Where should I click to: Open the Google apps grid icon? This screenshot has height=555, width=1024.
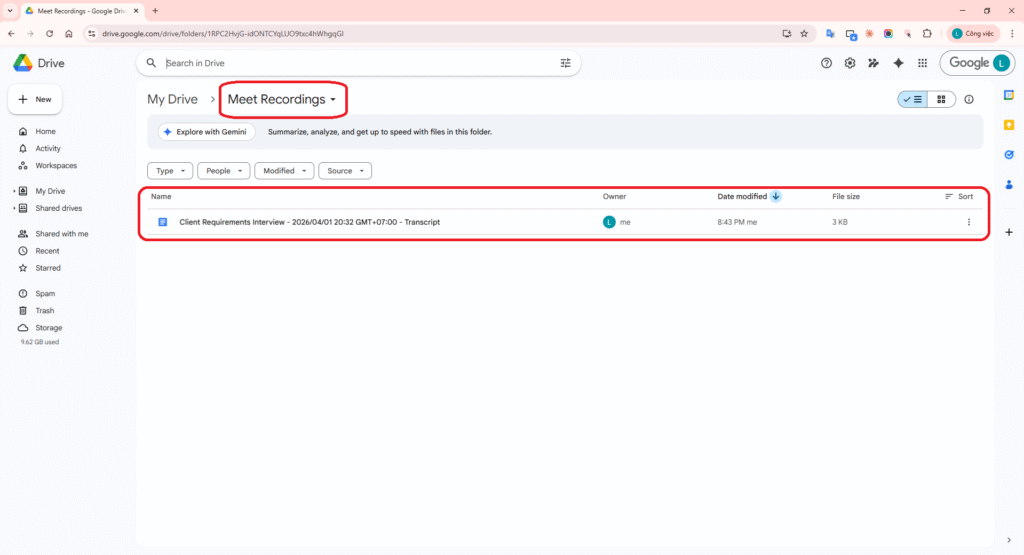pyautogui.click(x=922, y=63)
